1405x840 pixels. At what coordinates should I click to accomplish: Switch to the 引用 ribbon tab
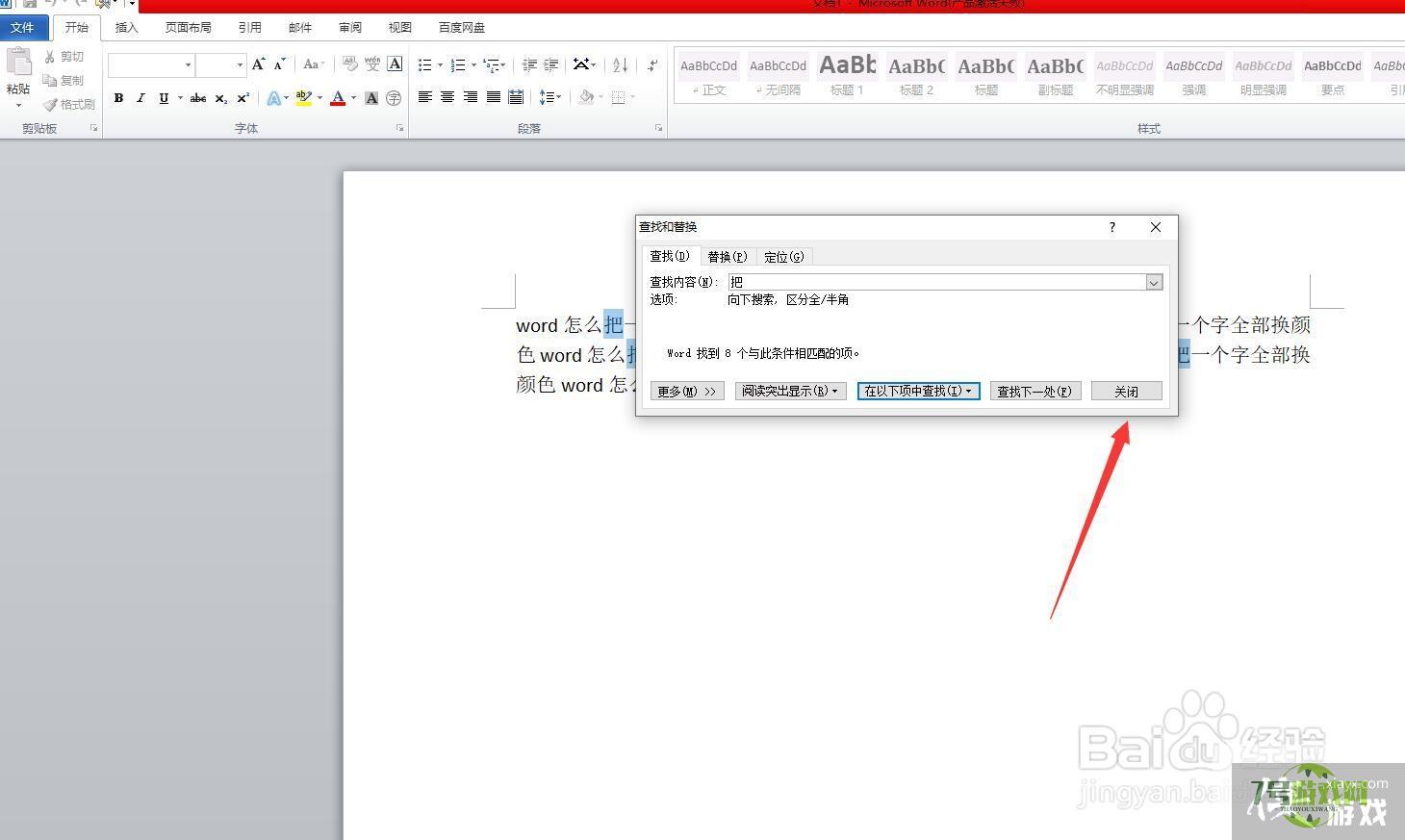pos(250,27)
